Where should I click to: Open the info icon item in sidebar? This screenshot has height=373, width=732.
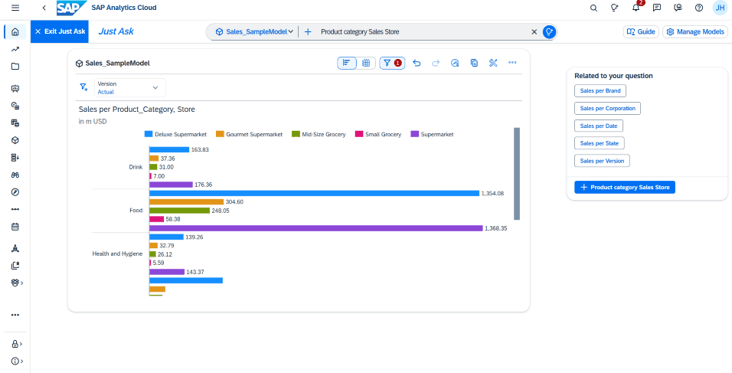pyautogui.click(x=16, y=361)
